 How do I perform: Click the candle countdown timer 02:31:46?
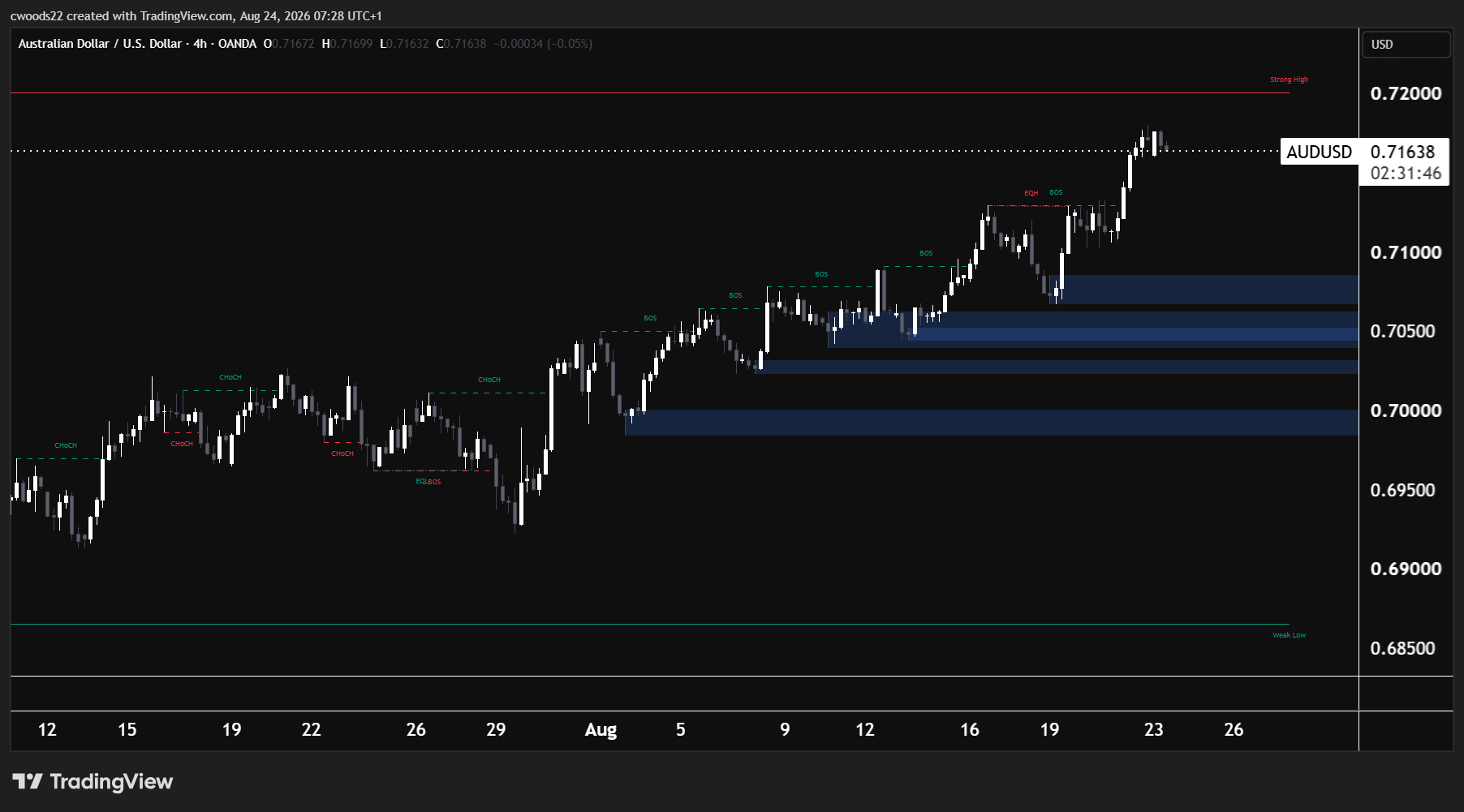click(1406, 173)
